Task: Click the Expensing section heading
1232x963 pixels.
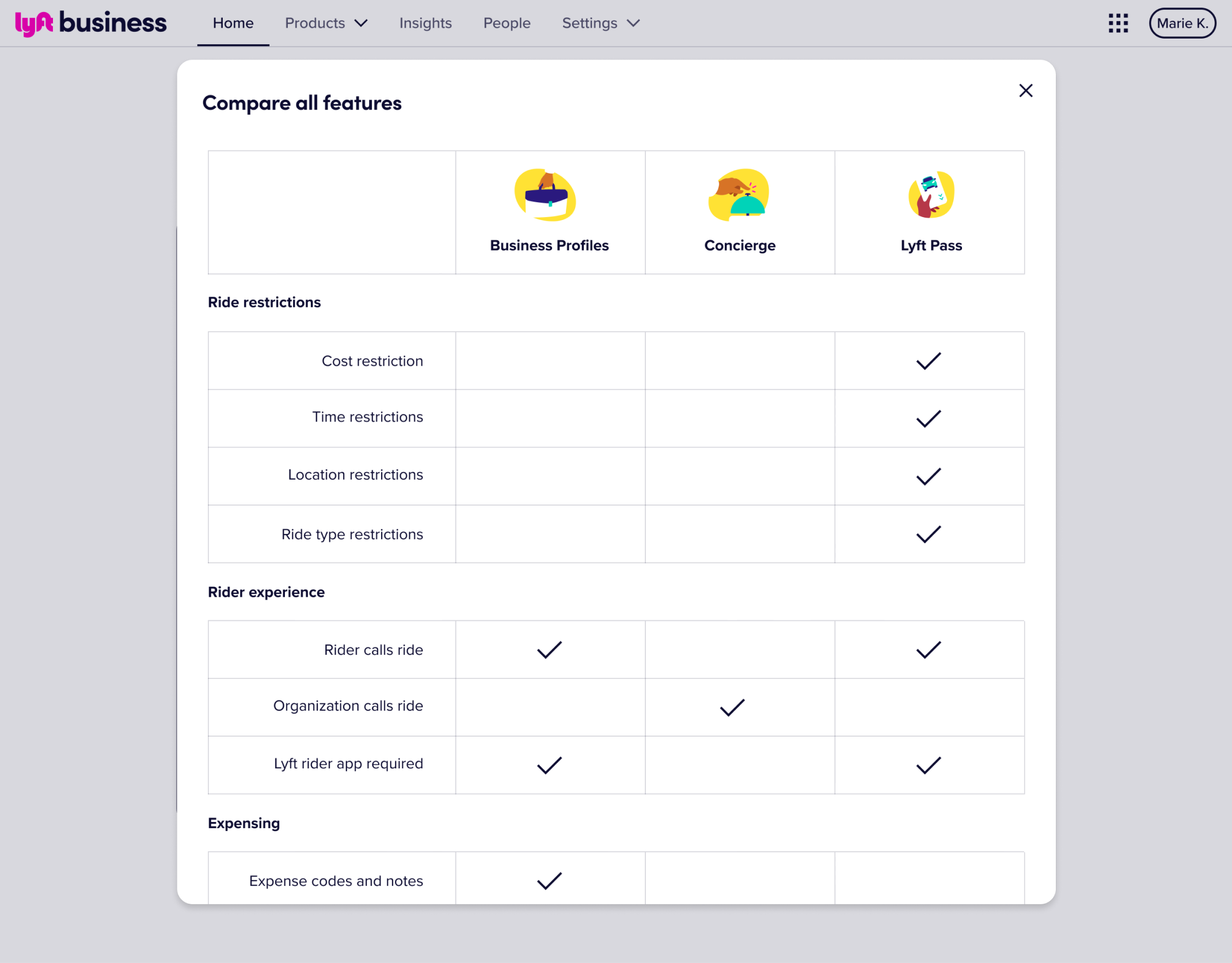Action: (244, 824)
